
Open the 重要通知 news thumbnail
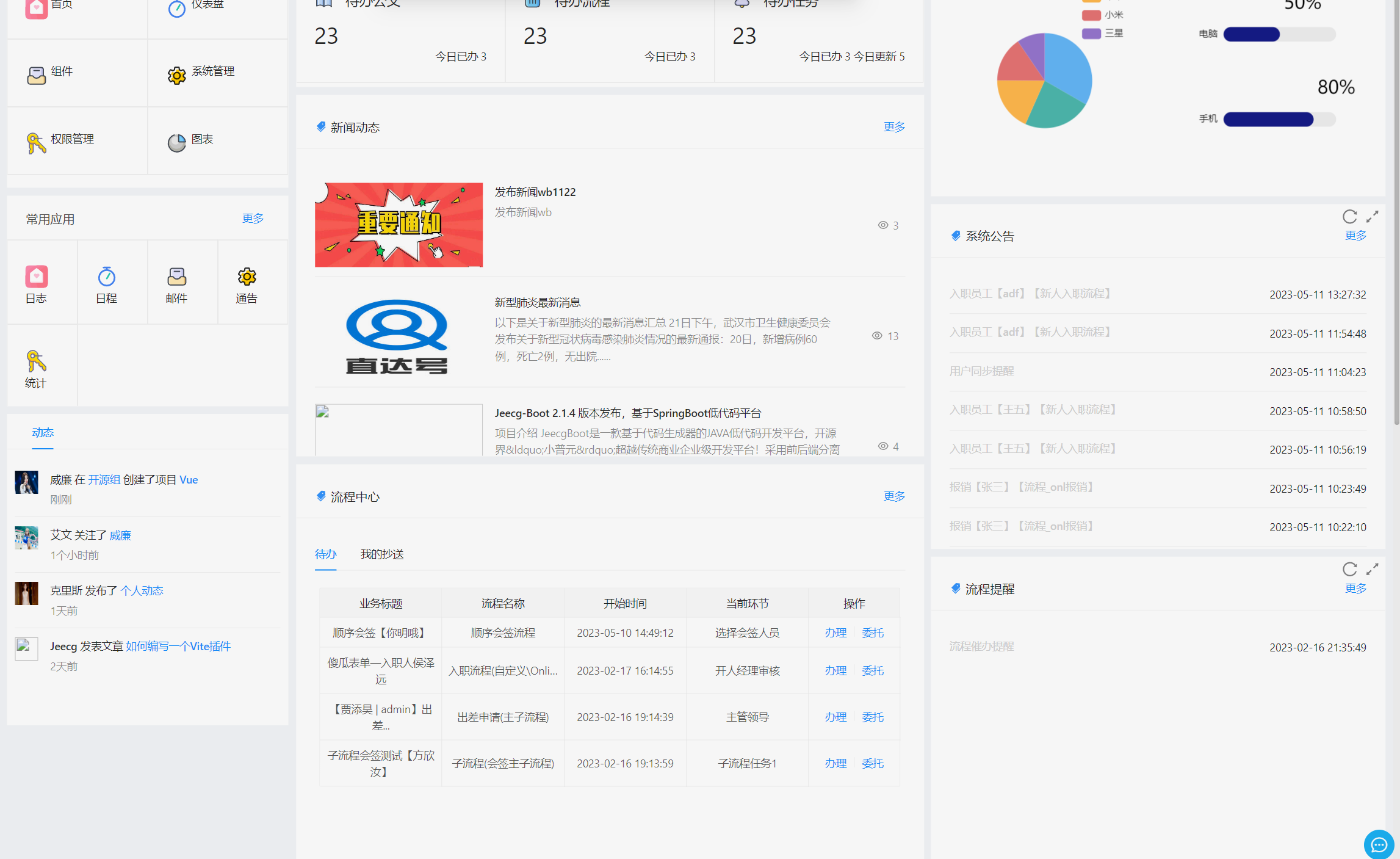coord(399,225)
